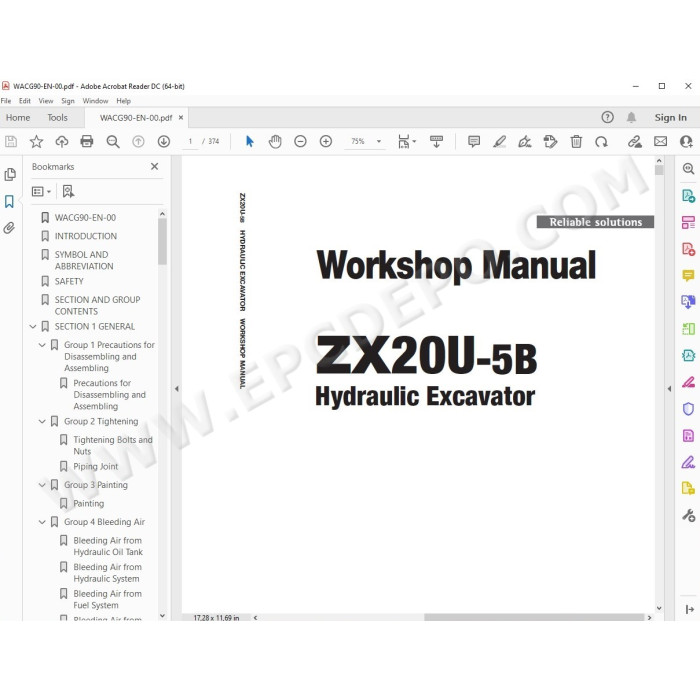Share link to file icon
Image resolution: width=700 pixels, height=700 pixels.
pyautogui.click(x=635, y=142)
